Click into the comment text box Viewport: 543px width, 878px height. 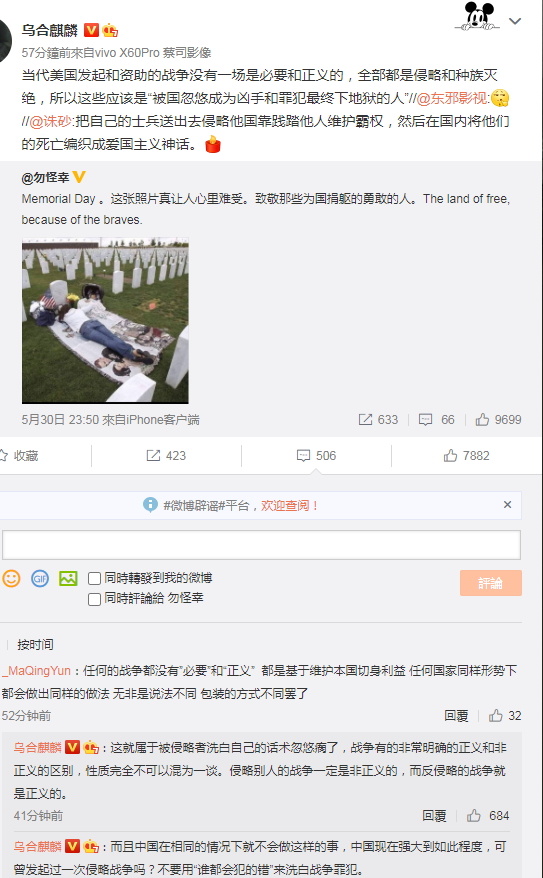(261, 544)
